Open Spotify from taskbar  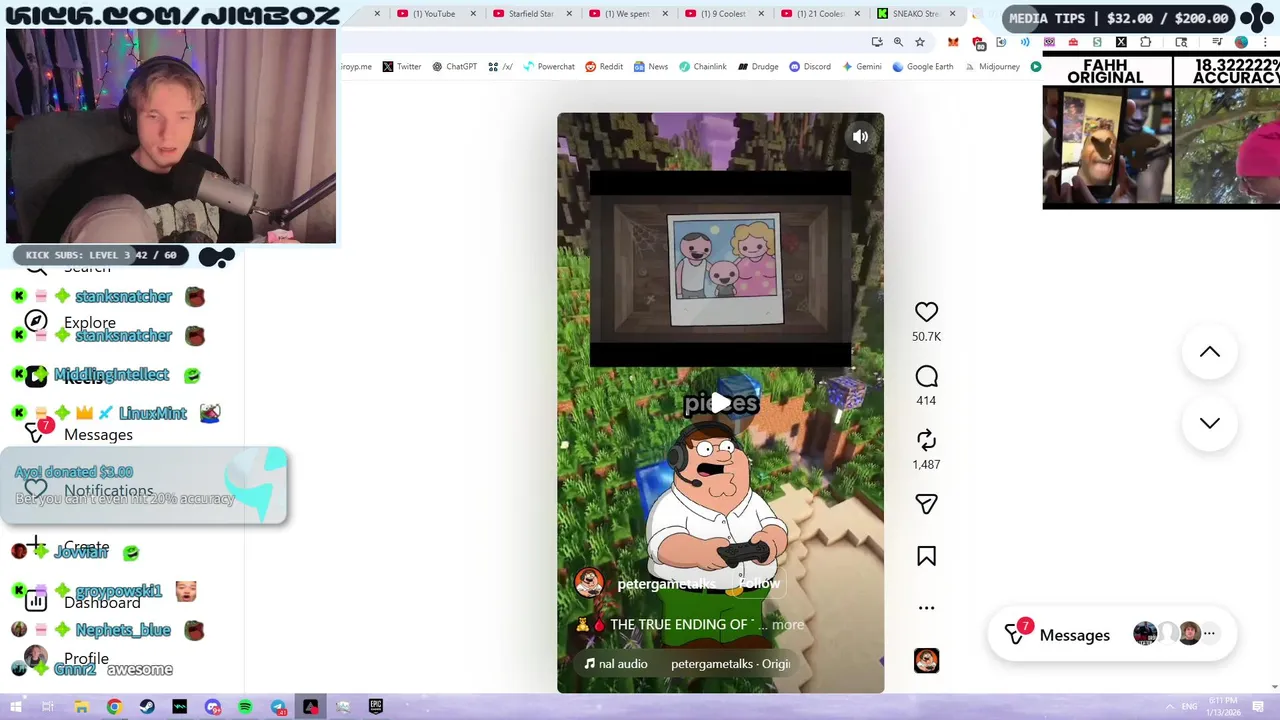(x=245, y=707)
